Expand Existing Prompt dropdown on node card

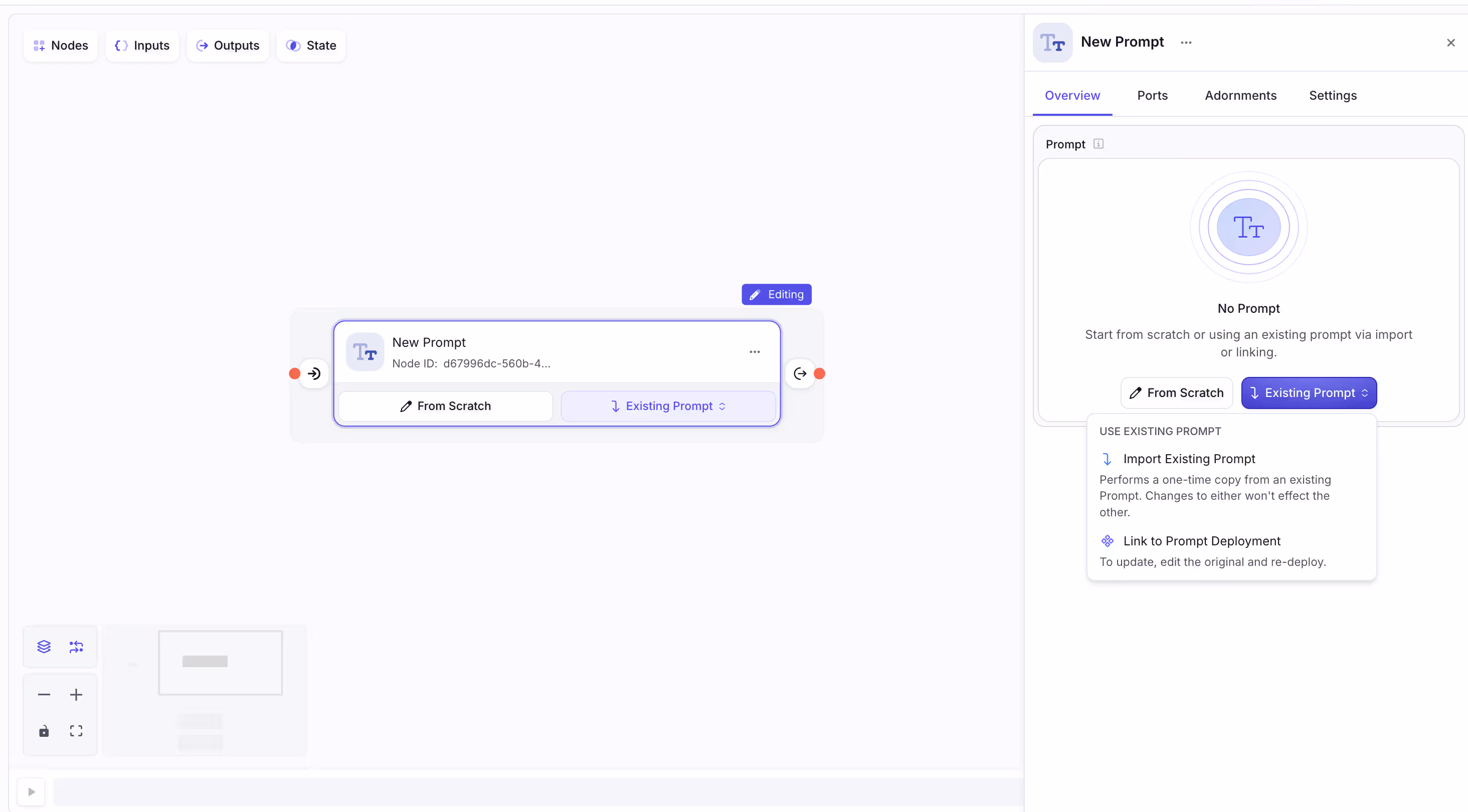click(668, 407)
